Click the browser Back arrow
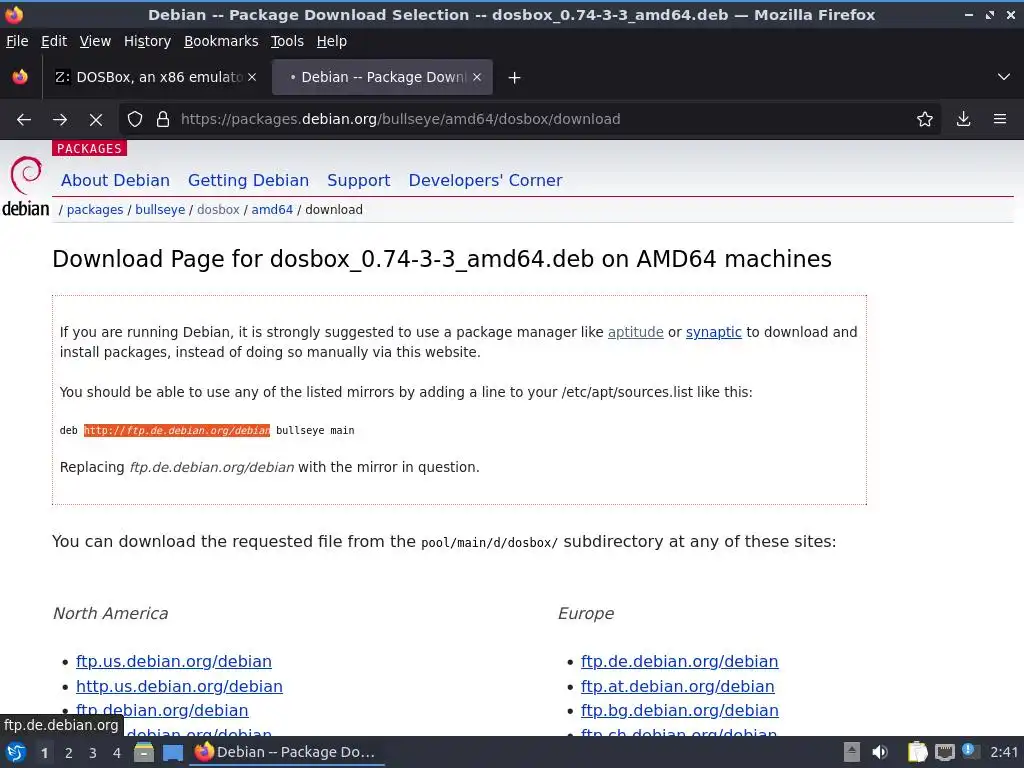This screenshot has height=768, width=1024. pyautogui.click(x=24, y=120)
